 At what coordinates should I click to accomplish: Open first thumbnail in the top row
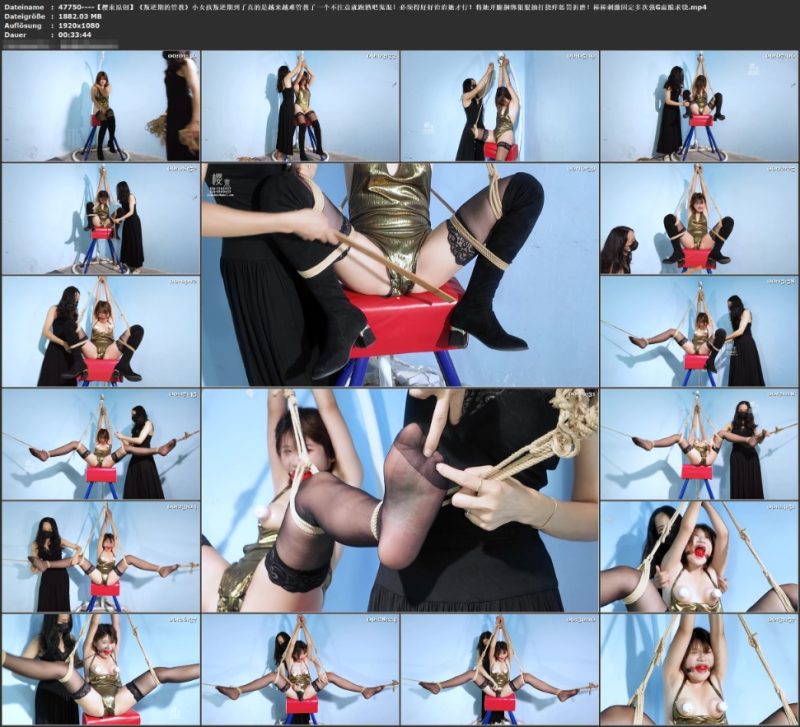click(101, 106)
